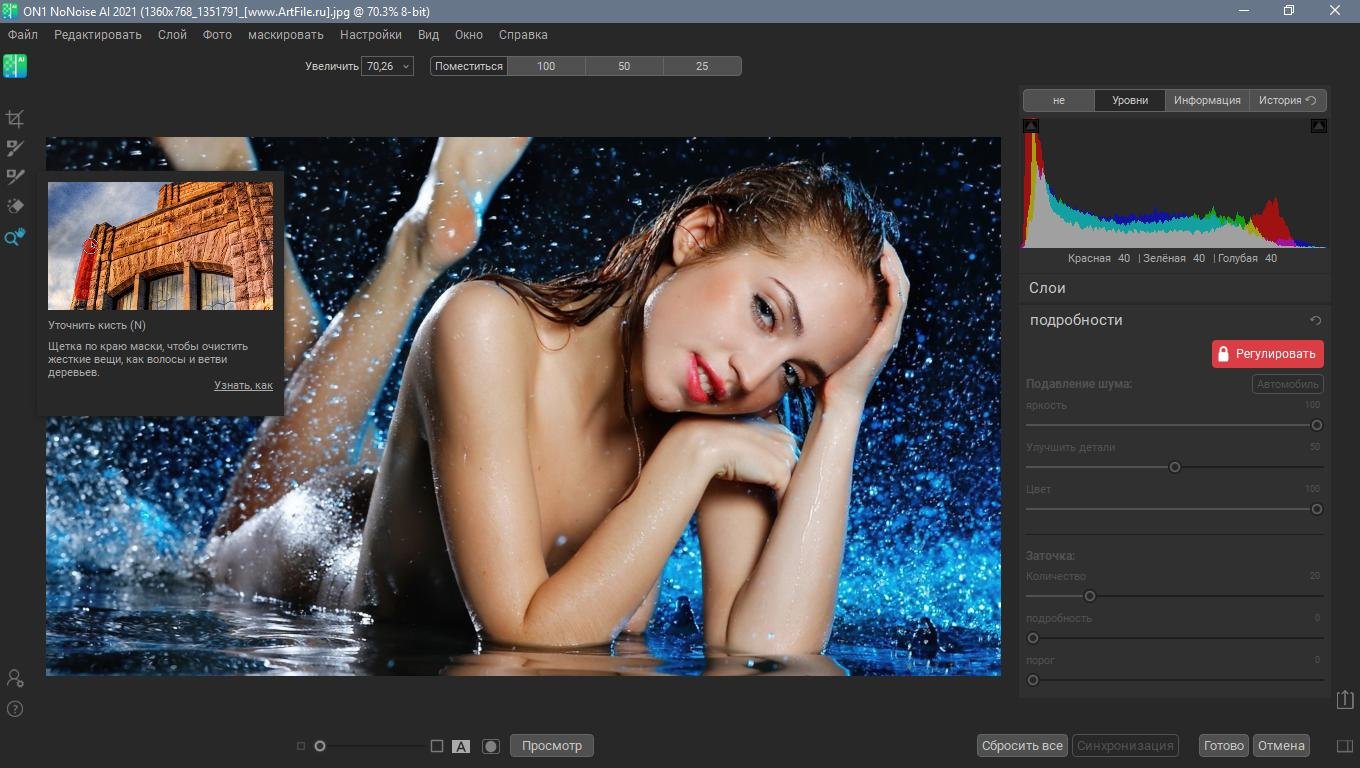The height and width of the screenshot is (768, 1360).
Task: Select the masking brush tool in the sidebar
Action: coord(15,148)
